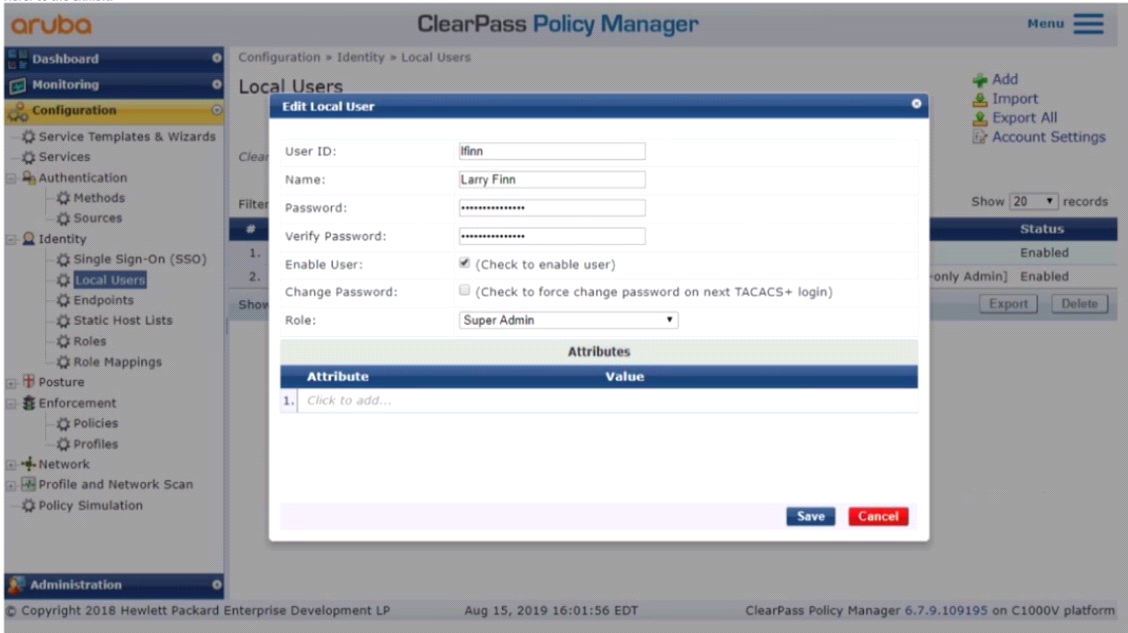Click the Add user plus icon
The image size is (1128, 633).
tap(980, 80)
